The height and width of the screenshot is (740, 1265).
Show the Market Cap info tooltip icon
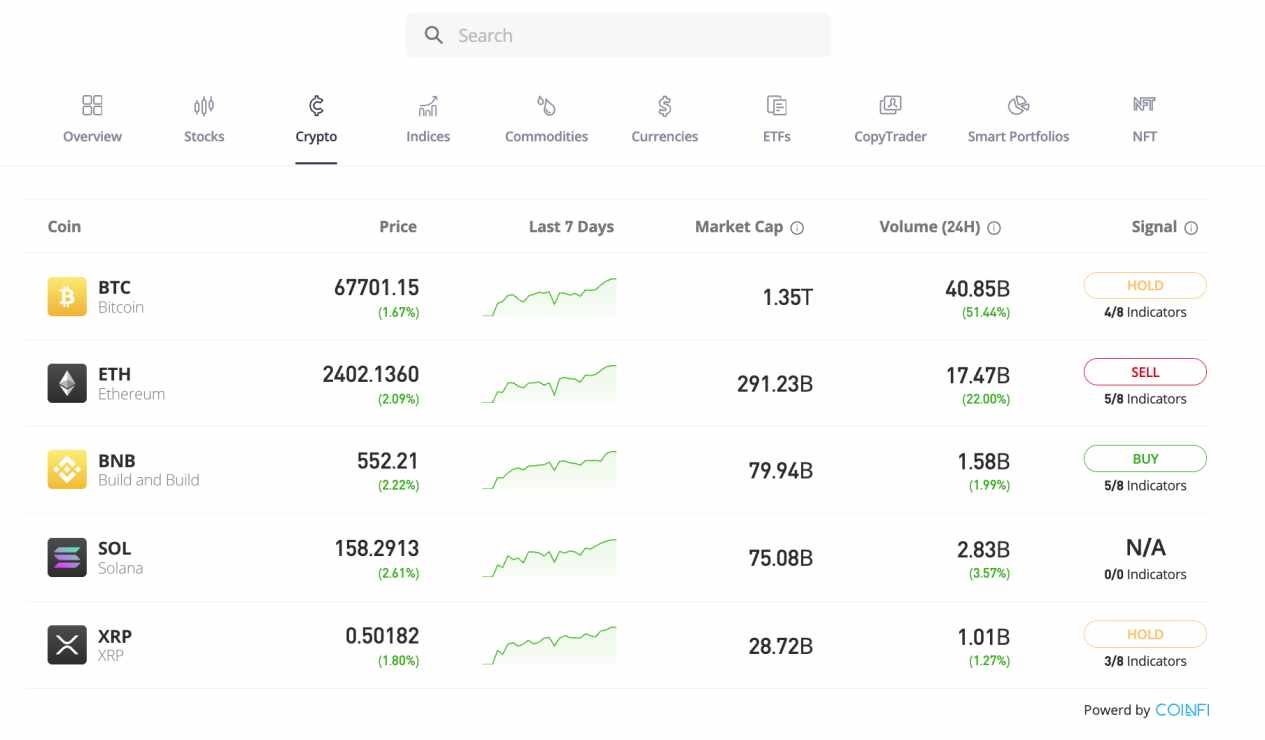797,228
